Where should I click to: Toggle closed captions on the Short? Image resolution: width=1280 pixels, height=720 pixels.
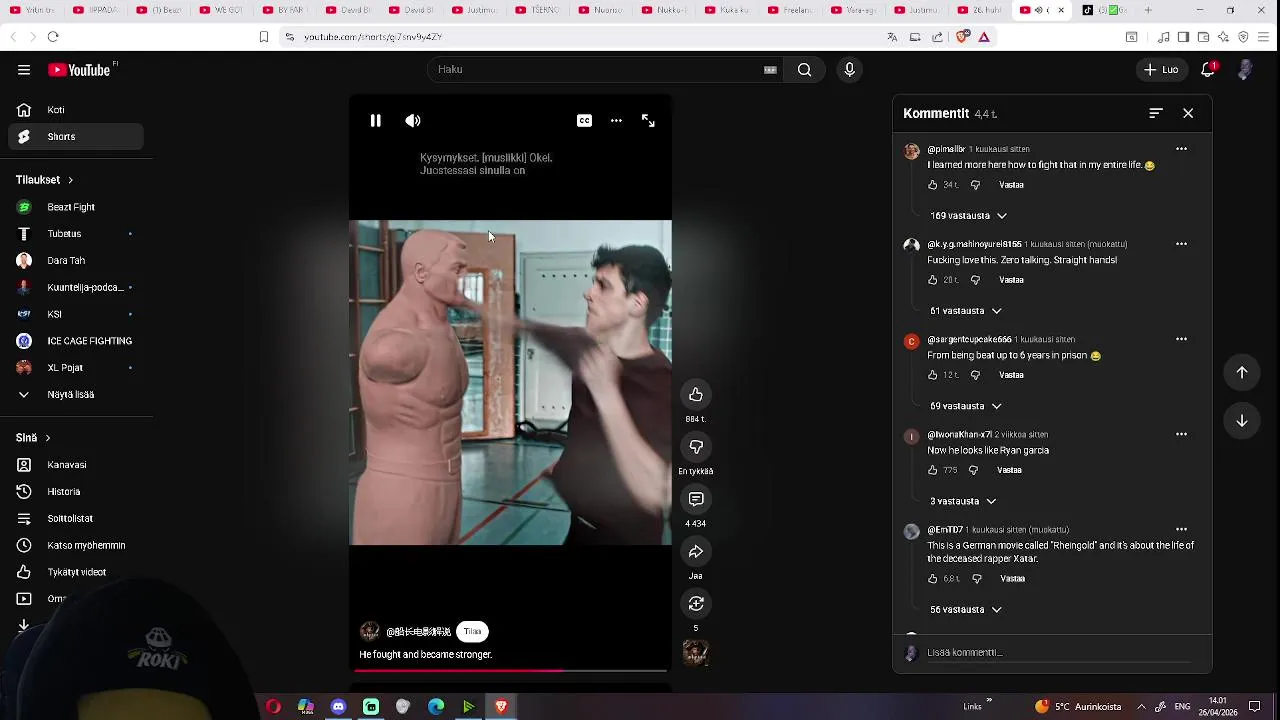[585, 121]
